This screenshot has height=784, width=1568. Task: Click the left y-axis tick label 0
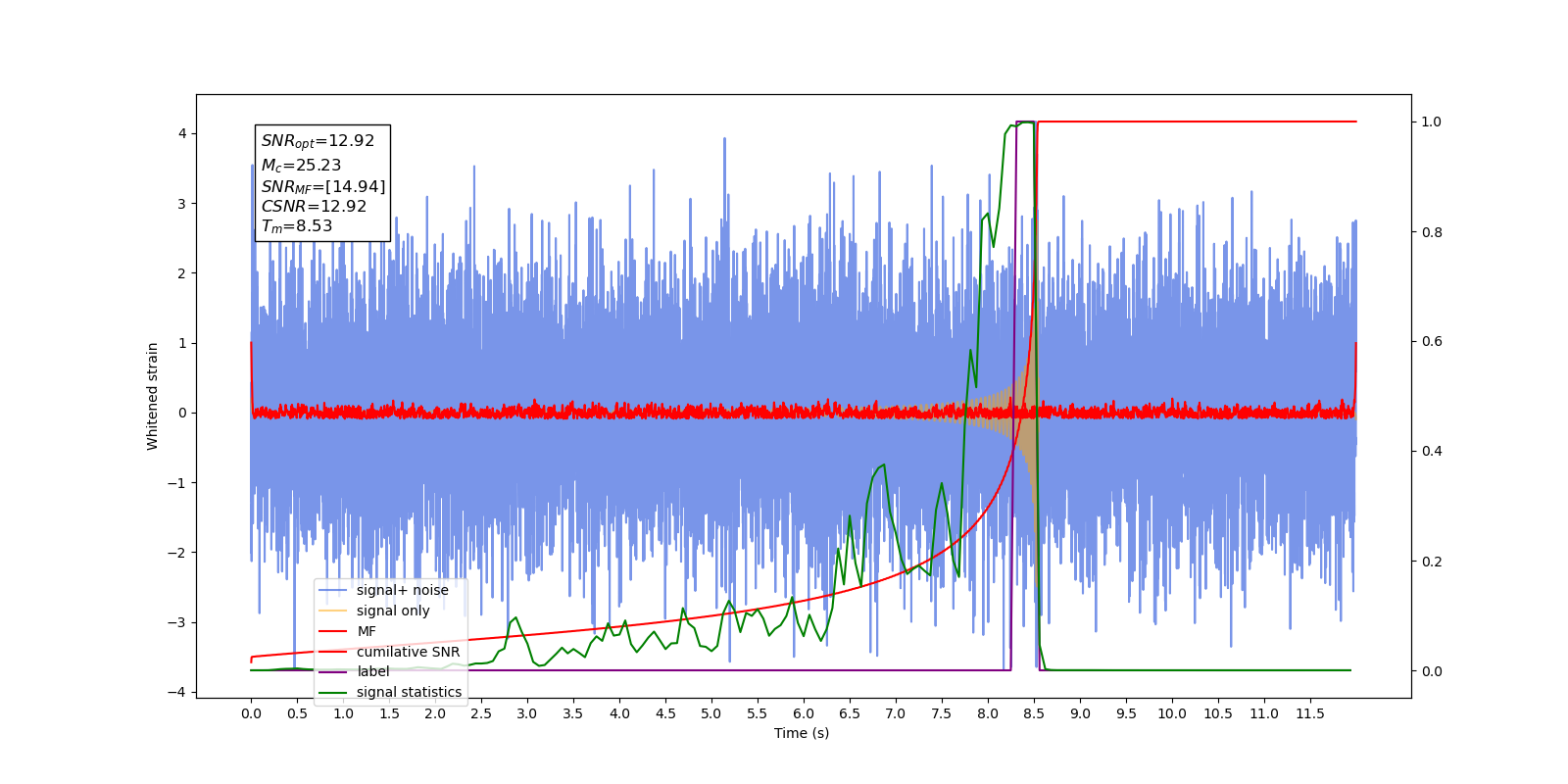click(x=182, y=413)
